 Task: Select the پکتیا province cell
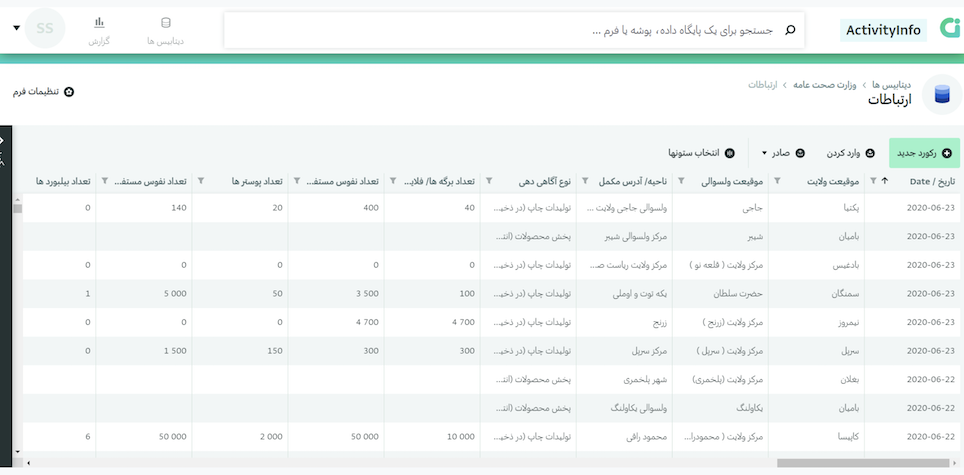[816, 208]
